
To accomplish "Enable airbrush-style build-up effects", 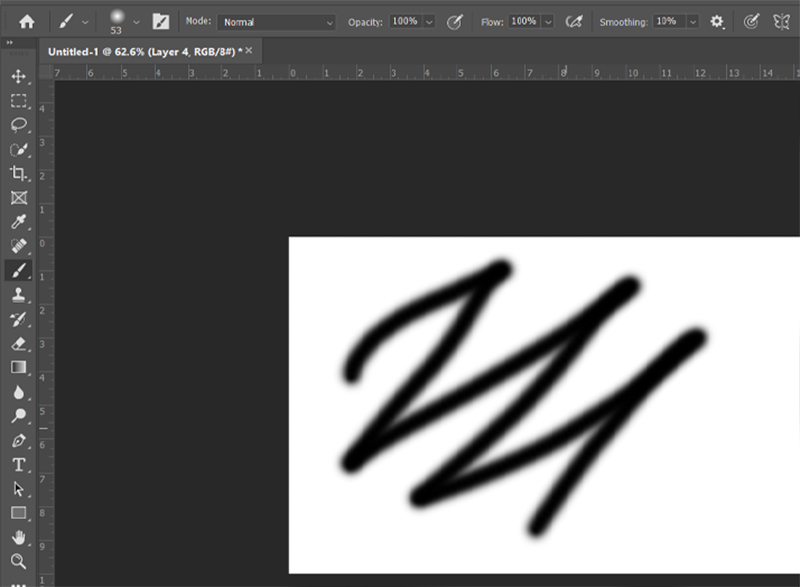I will click(573, 20).
